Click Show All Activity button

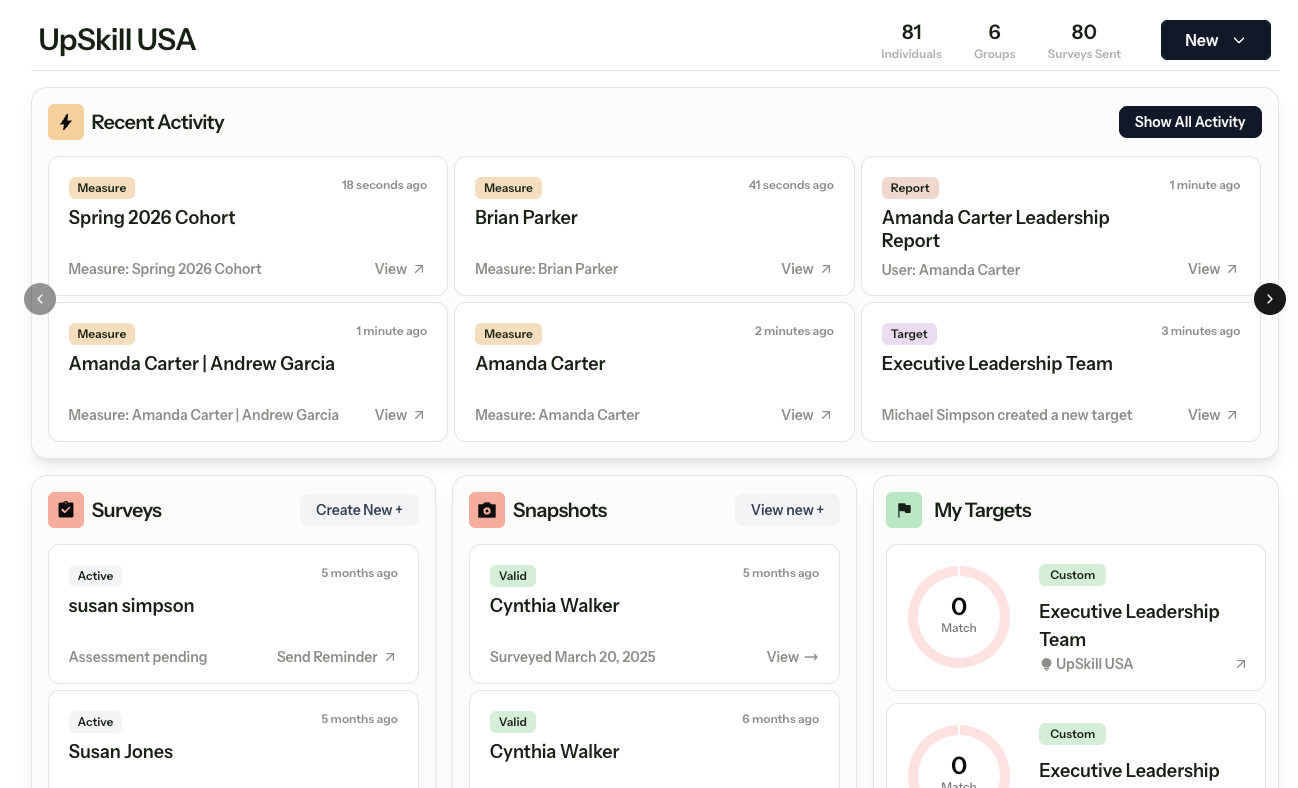coord(1190,122)
